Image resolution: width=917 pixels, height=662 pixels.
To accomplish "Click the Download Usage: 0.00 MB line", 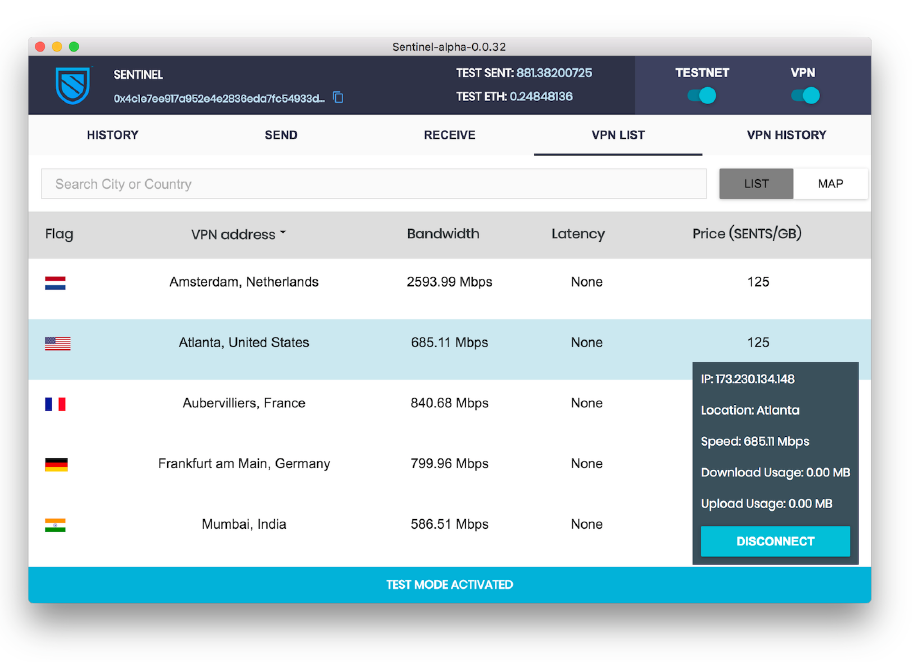I will pos(775,473).
